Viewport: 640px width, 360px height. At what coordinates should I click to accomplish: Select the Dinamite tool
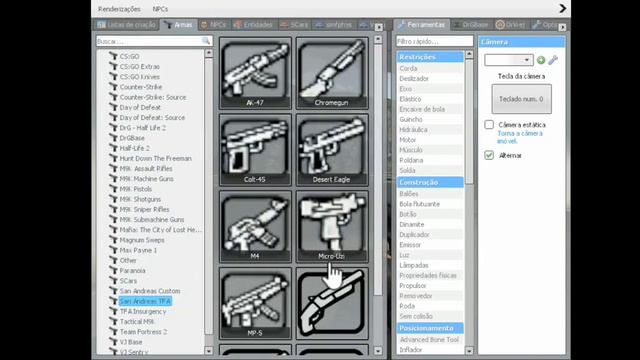430,224
